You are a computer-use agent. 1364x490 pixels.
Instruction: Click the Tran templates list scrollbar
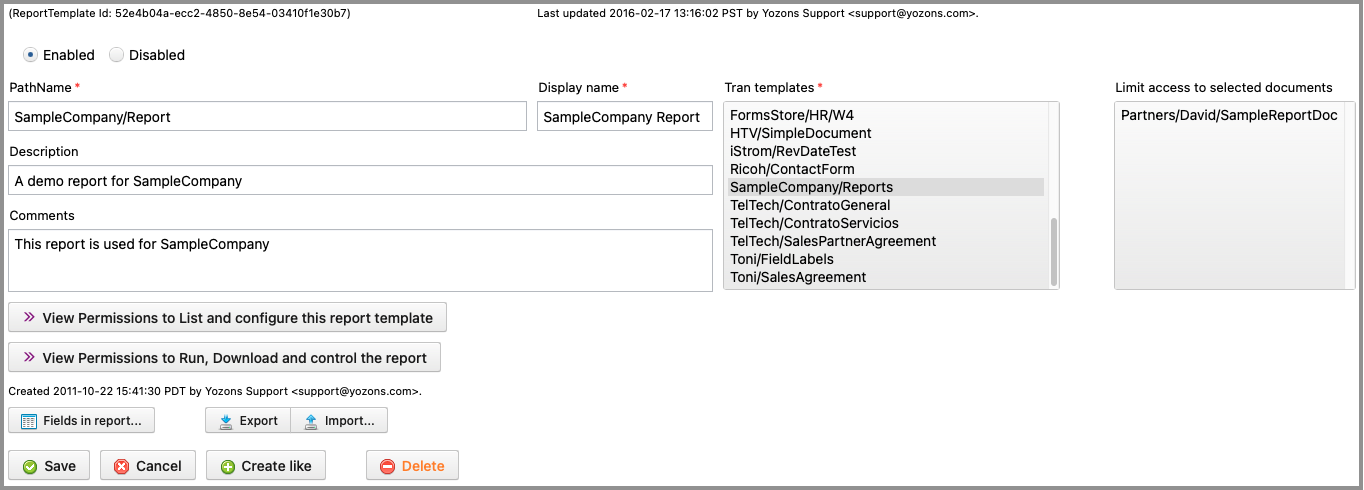1052,250
